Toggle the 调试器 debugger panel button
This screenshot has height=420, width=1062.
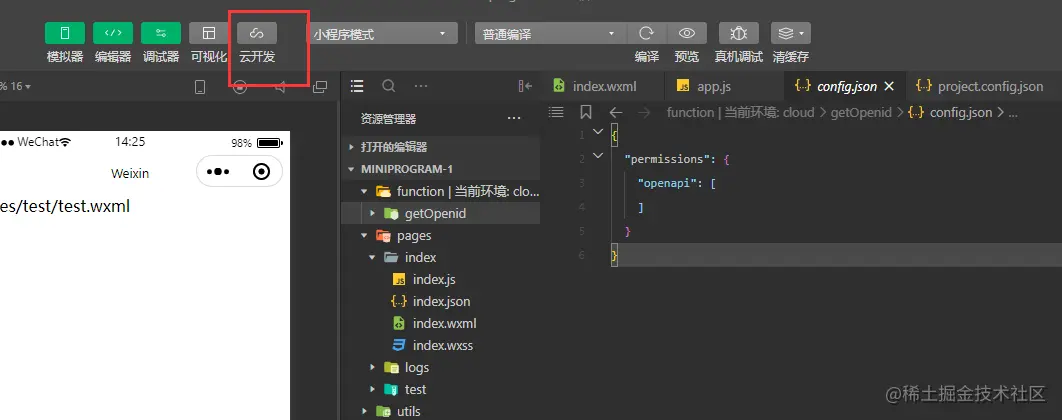161,33
